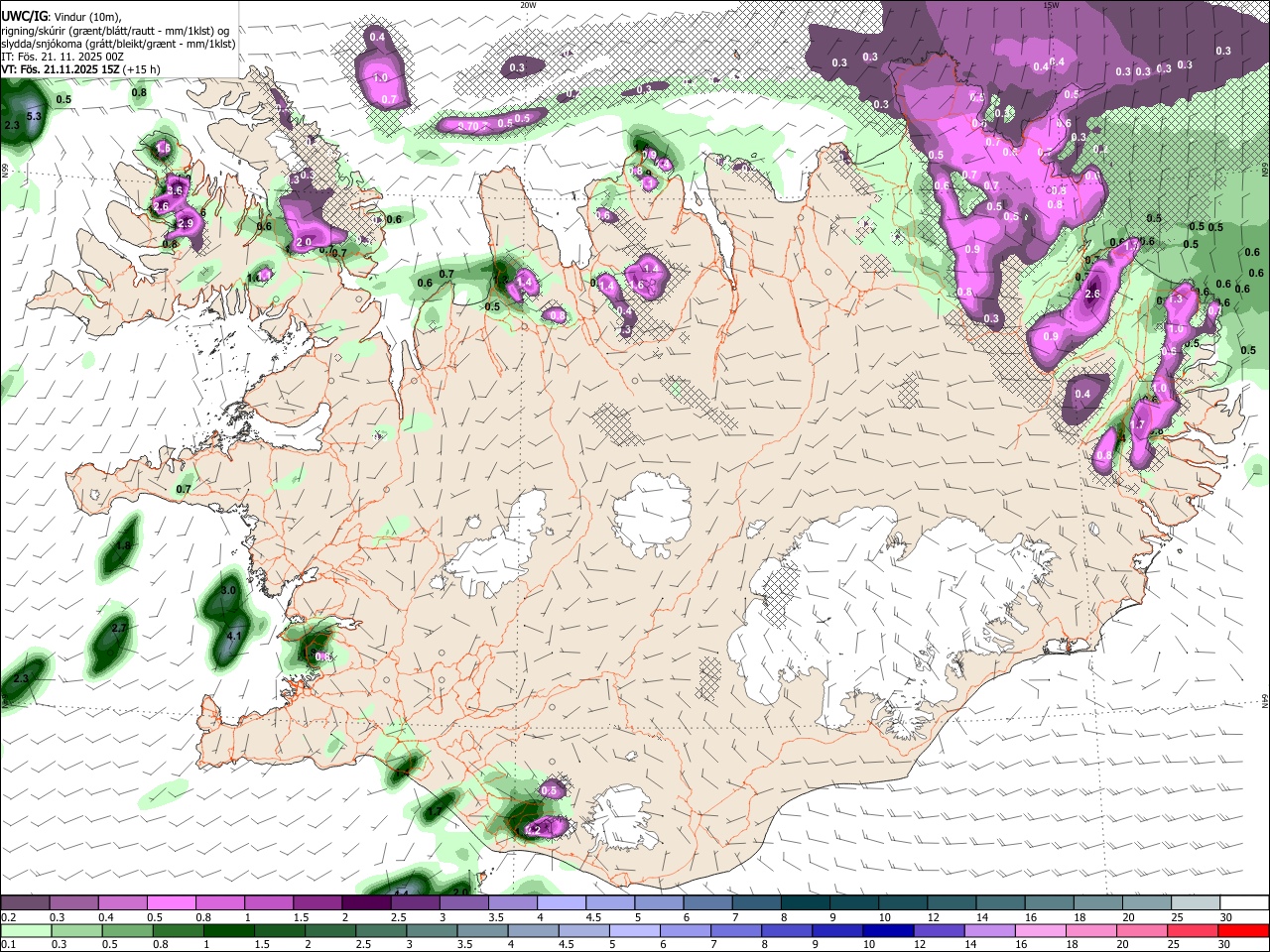Click the 2.0 snowfall value on the map
This screenshot has width=1270, height=952.
(x=304, y=242)
